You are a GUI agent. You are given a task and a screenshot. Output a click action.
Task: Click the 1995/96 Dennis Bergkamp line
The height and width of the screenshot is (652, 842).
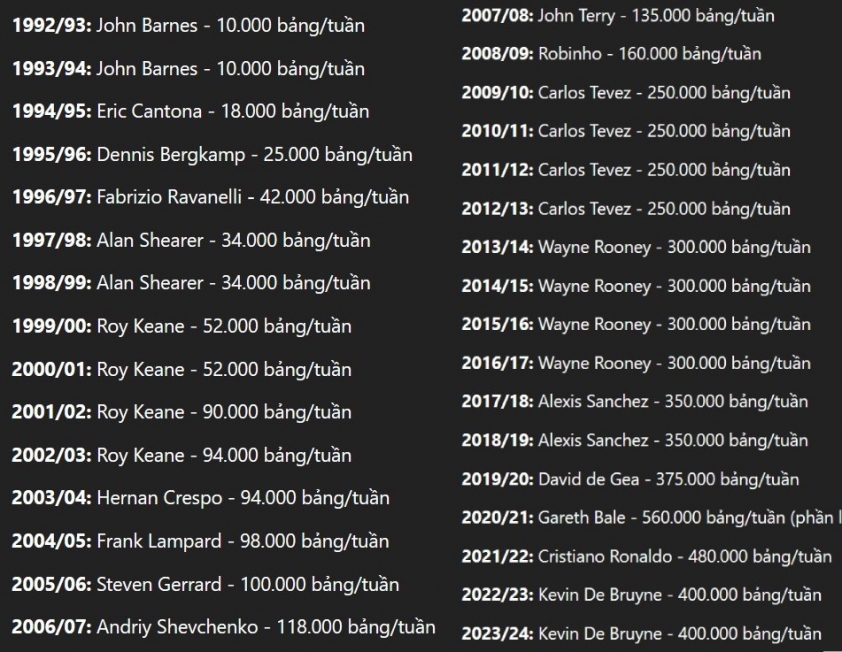pyautogui.click(x=213, y=155)
